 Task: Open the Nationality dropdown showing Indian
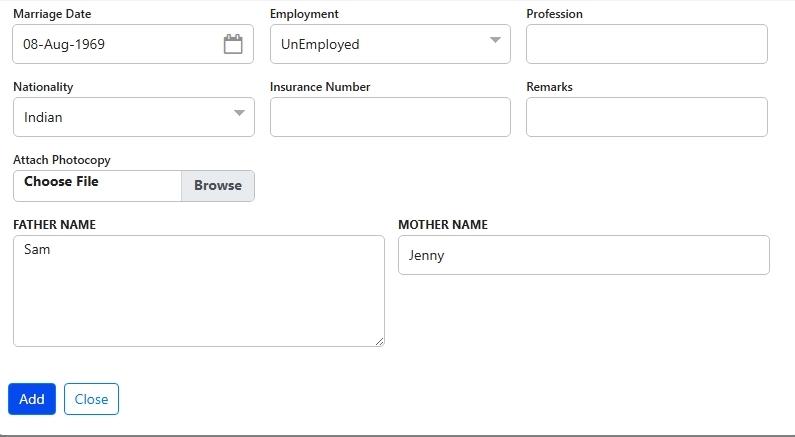tap(133, 117)
